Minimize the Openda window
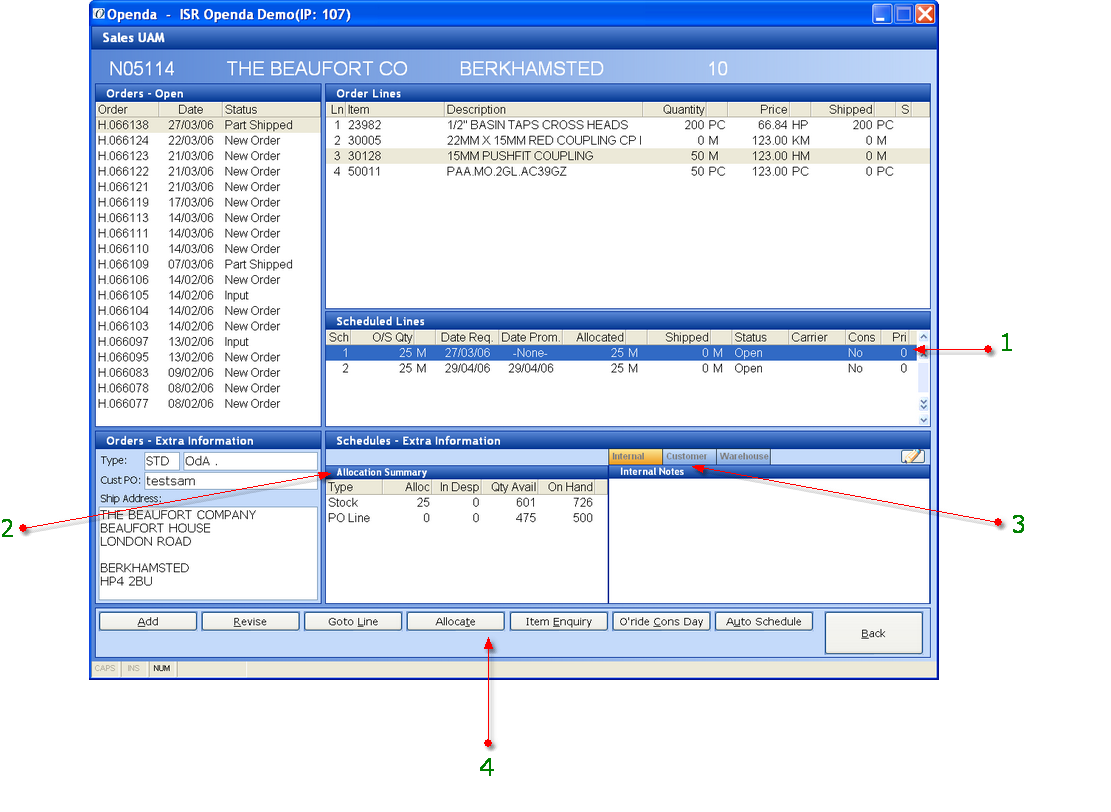Screen dimensions: 1111x812 [881, 14]
